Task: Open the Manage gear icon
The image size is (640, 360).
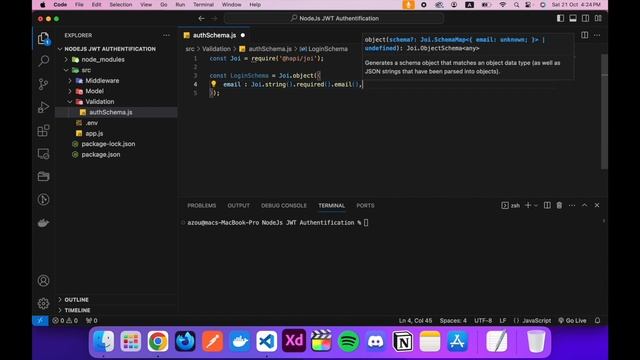Action: point(43,303)
